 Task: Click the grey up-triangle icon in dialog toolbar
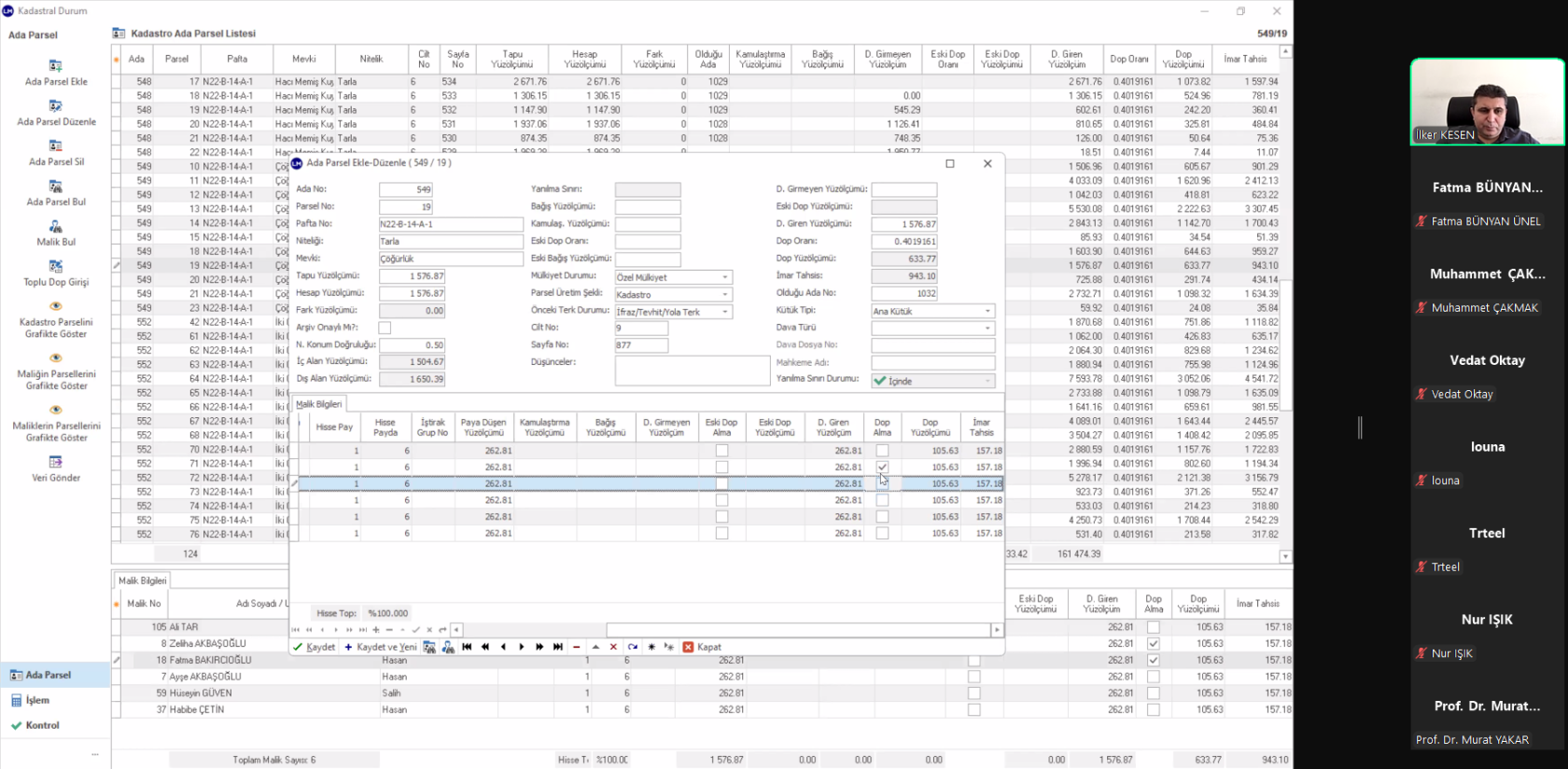tap(595, 647)
